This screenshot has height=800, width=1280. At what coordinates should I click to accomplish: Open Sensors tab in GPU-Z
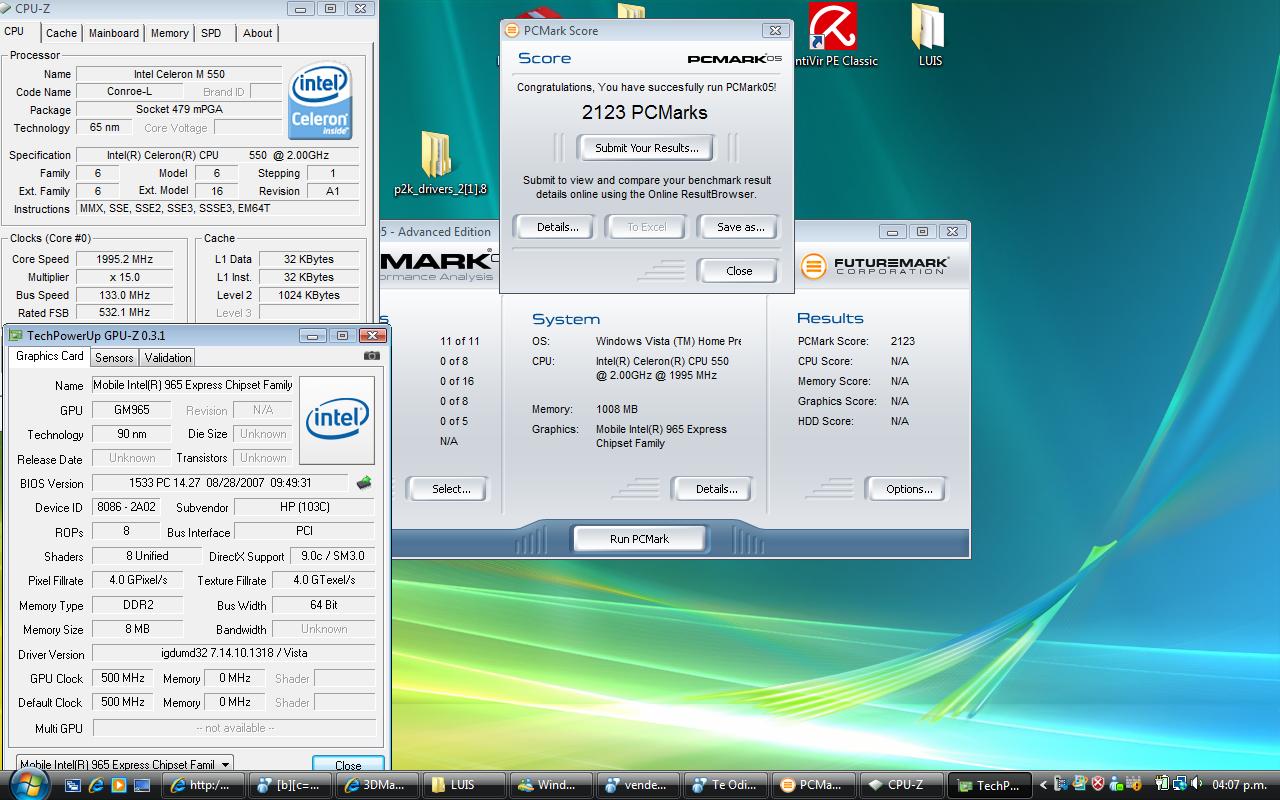[114, 357]
